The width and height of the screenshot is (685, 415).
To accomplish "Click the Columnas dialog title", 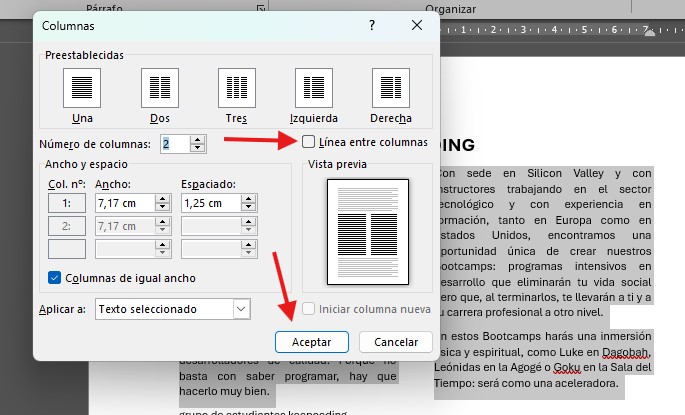I will click(68, 26).
